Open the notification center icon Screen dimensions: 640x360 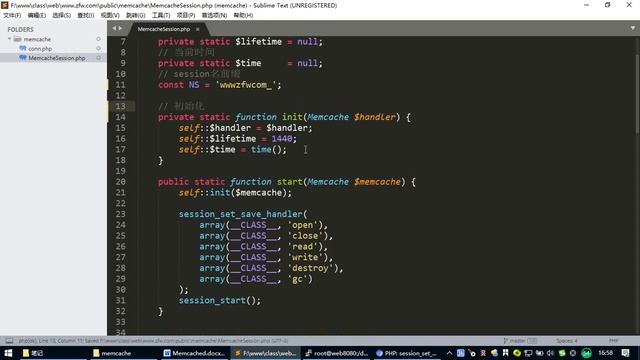[626, 353]
